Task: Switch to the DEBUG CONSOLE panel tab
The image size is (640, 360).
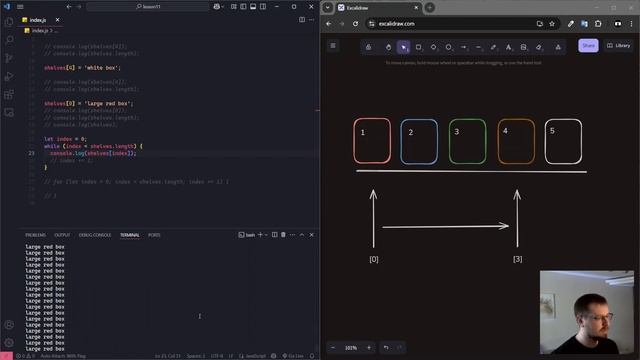Action: tap(95, 235)
